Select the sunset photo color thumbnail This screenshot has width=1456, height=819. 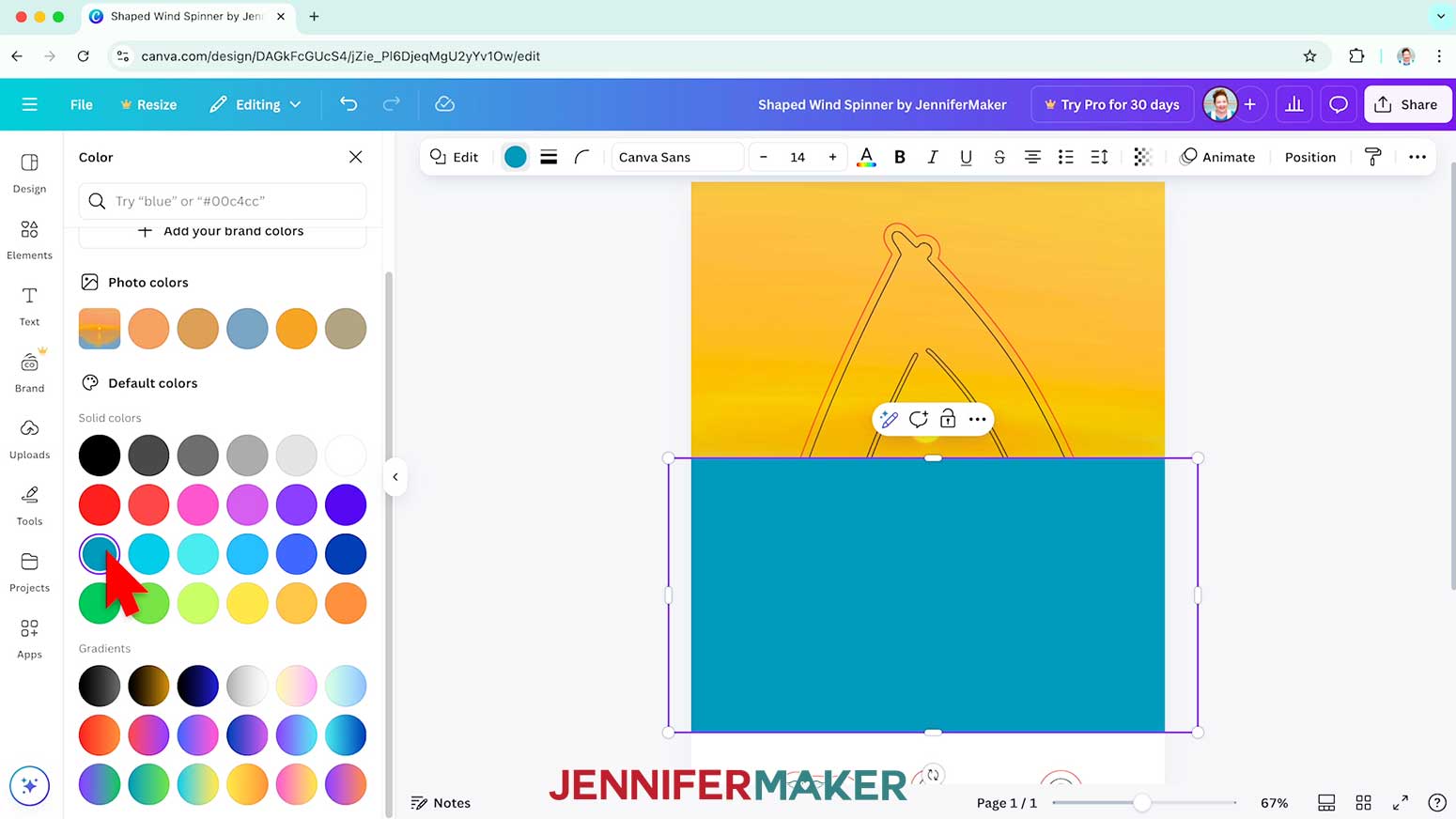[x=100, y=329]
